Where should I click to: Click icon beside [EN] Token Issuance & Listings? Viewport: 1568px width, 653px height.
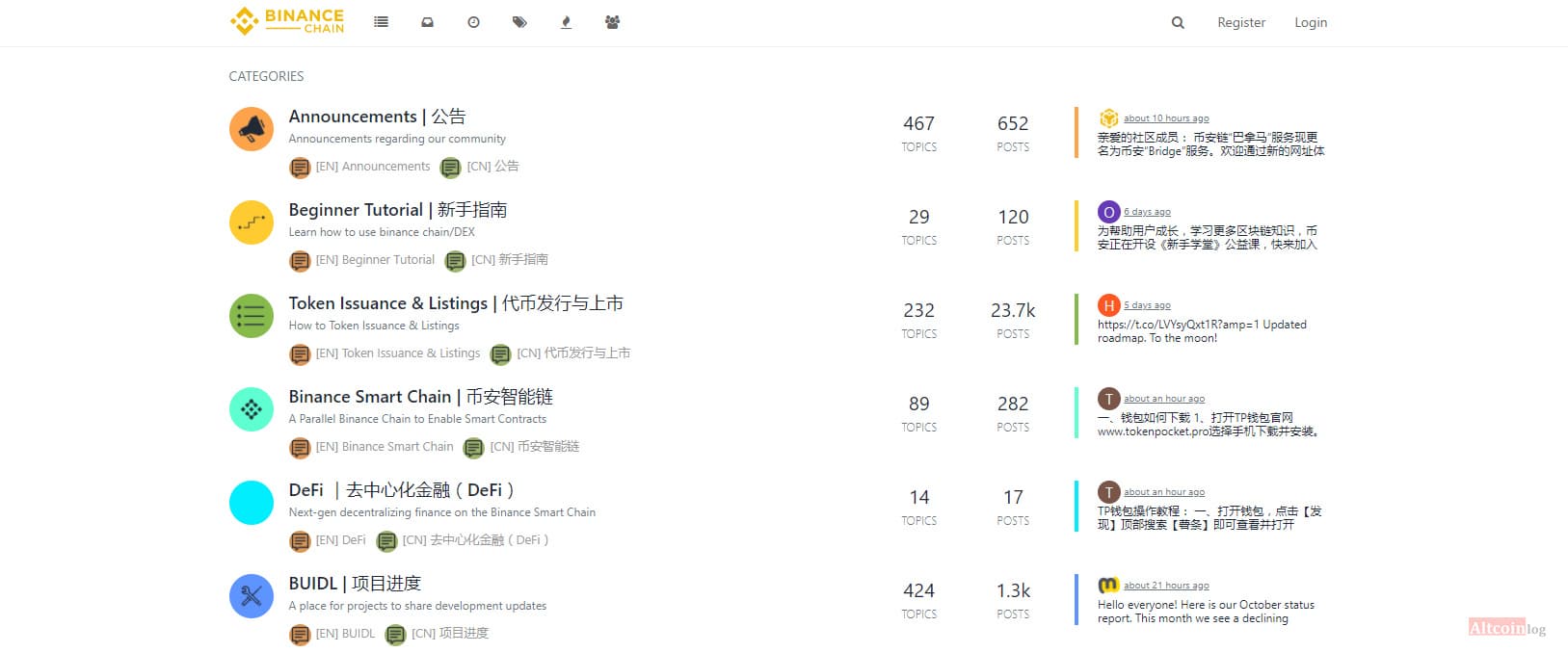300,354
